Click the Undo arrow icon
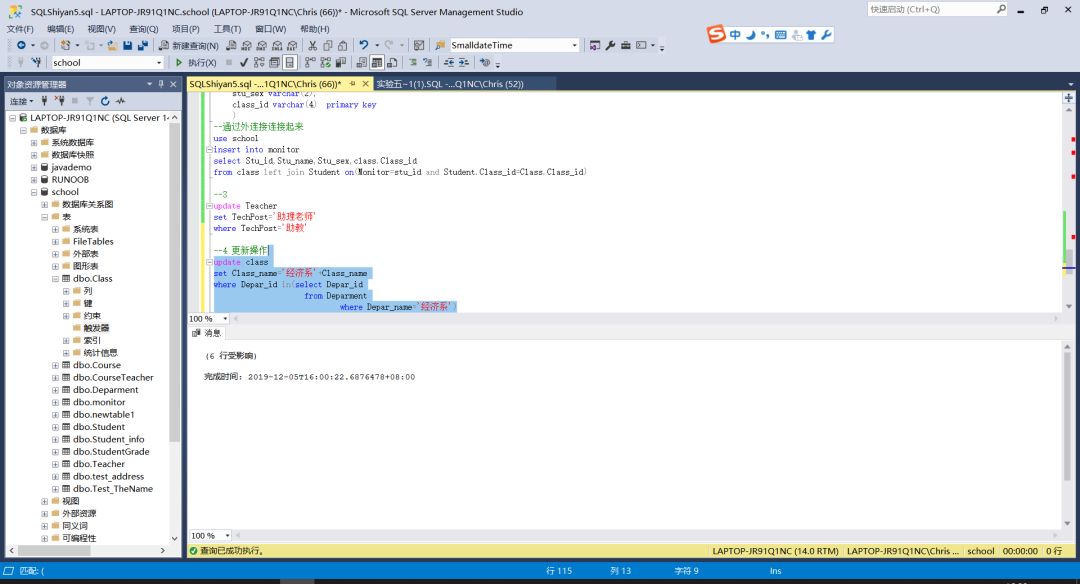 364,45
